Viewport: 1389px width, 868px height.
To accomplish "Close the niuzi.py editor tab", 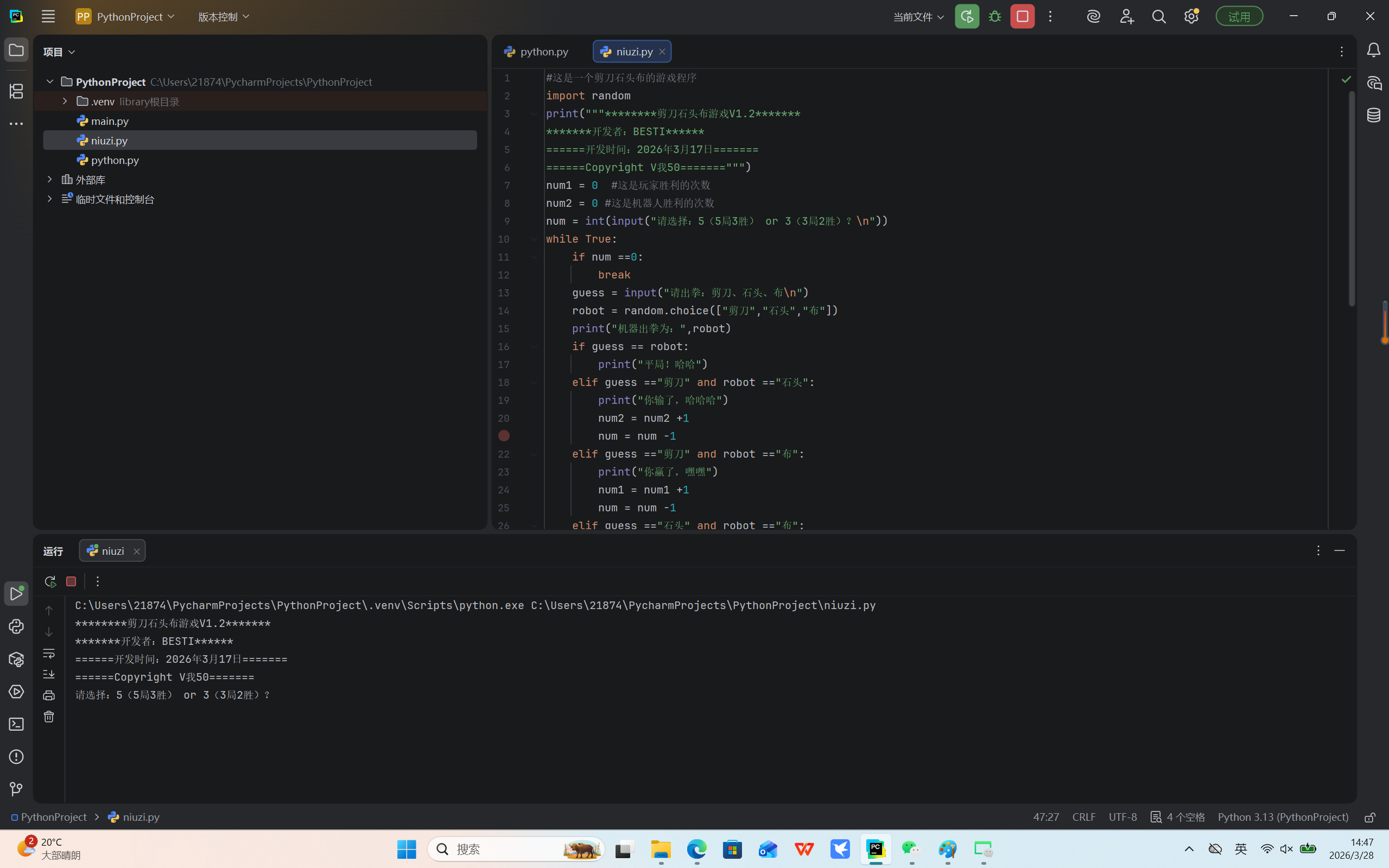I will (x=662, y=52).
